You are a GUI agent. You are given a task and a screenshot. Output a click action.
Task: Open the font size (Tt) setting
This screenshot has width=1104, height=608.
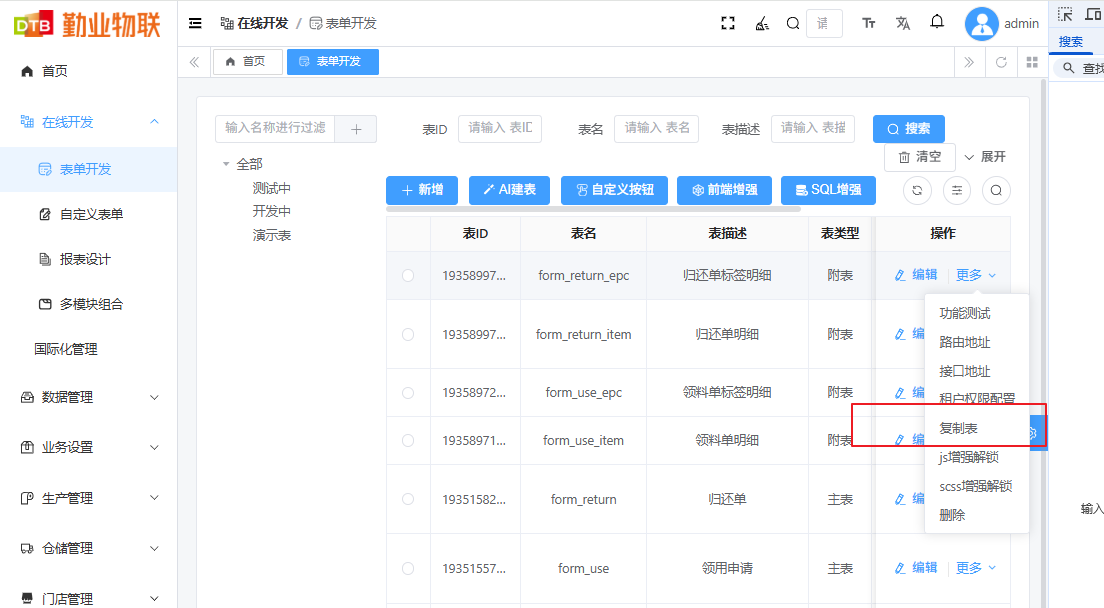point(869,23)
